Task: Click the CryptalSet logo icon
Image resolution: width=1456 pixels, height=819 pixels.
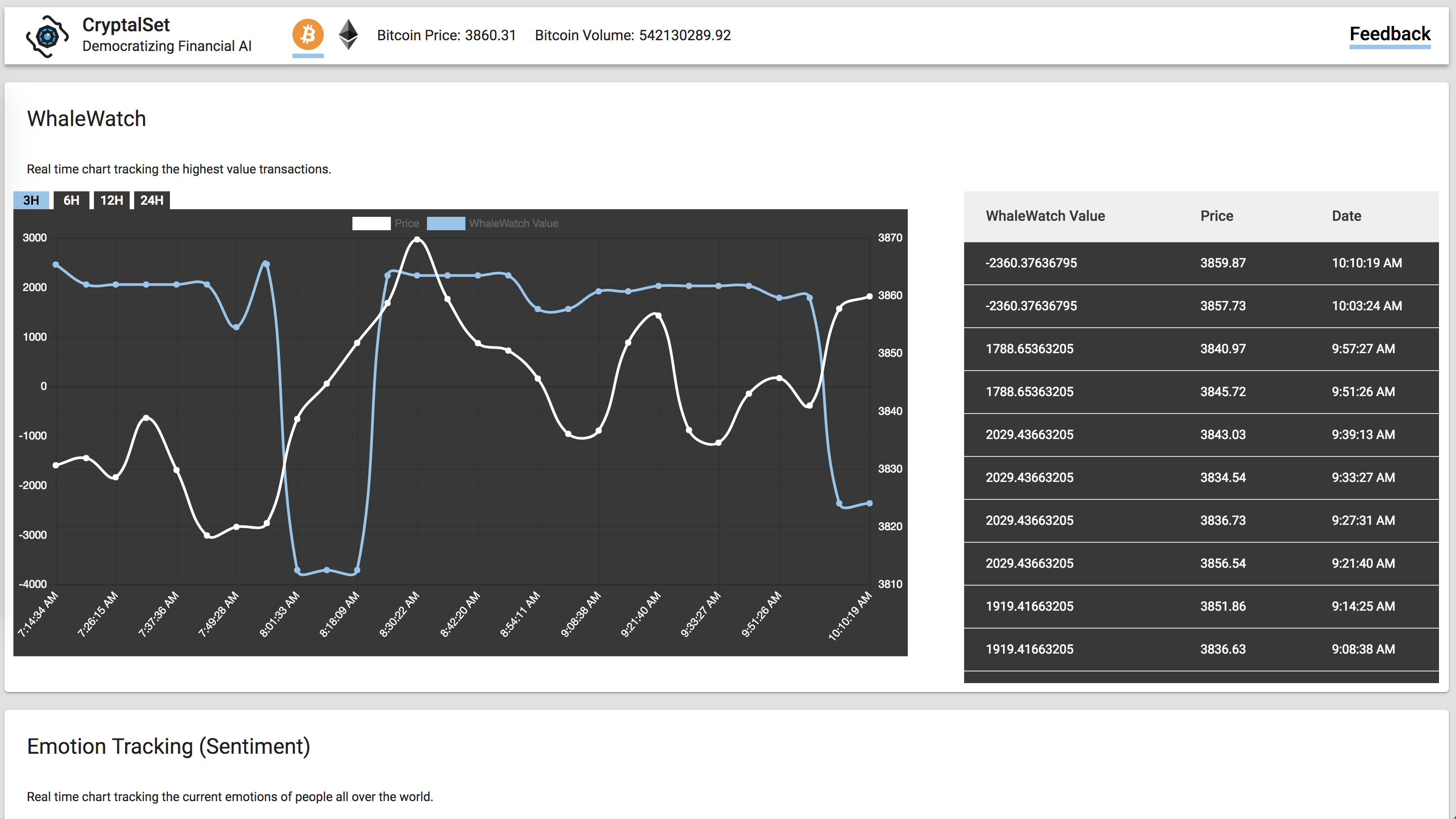Action: pyautogui.click(x=47, y=36)
